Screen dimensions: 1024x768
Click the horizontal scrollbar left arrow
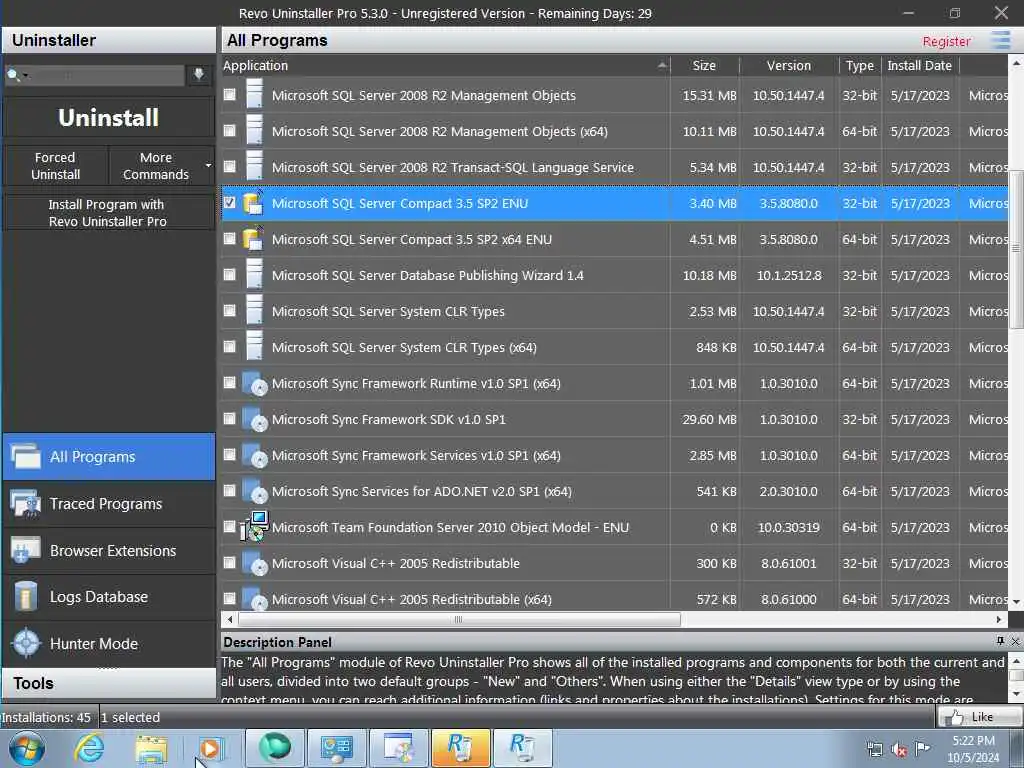pos(229,618)
